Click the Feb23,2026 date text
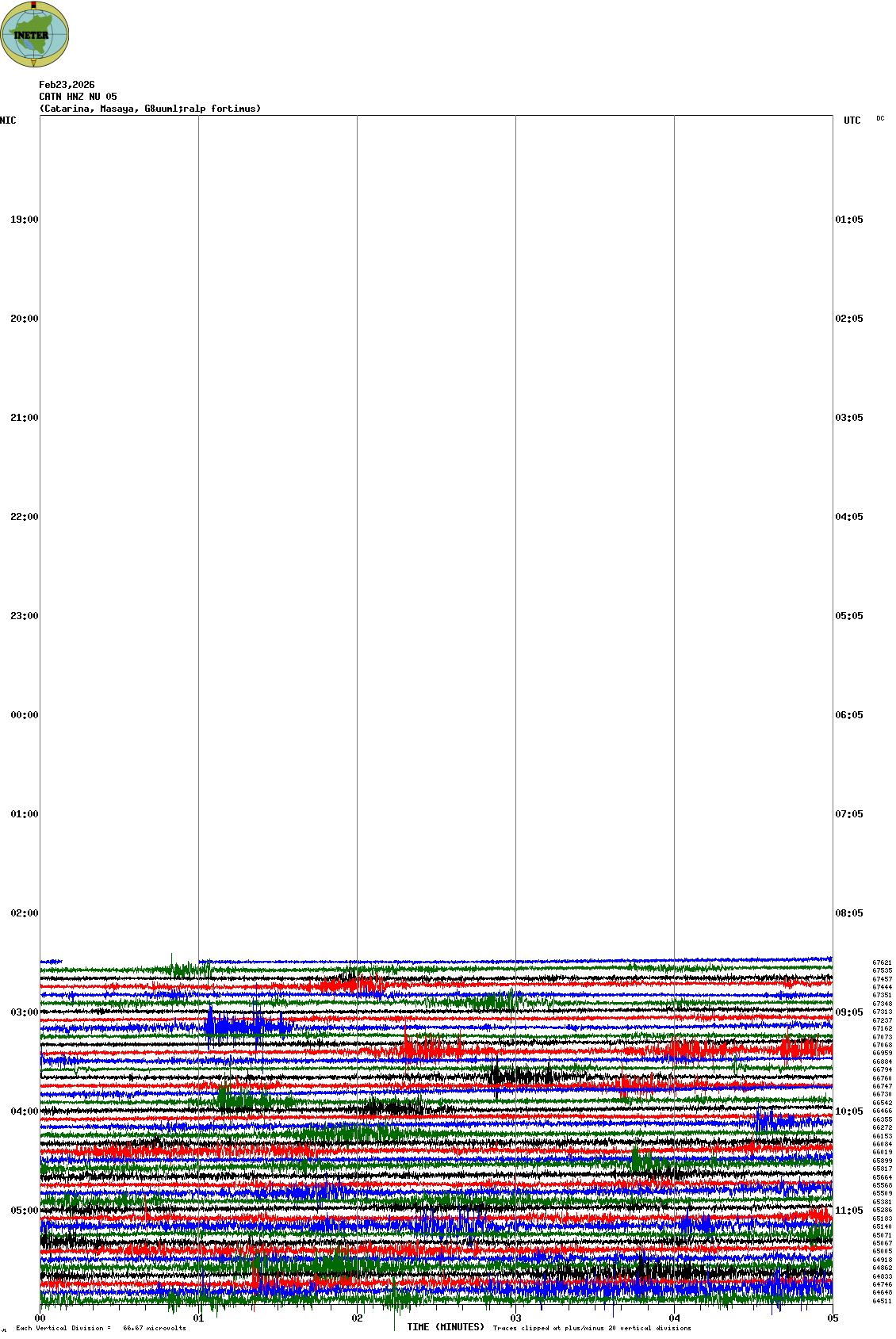Viewport: 896px width, 1339px height. 67,85
